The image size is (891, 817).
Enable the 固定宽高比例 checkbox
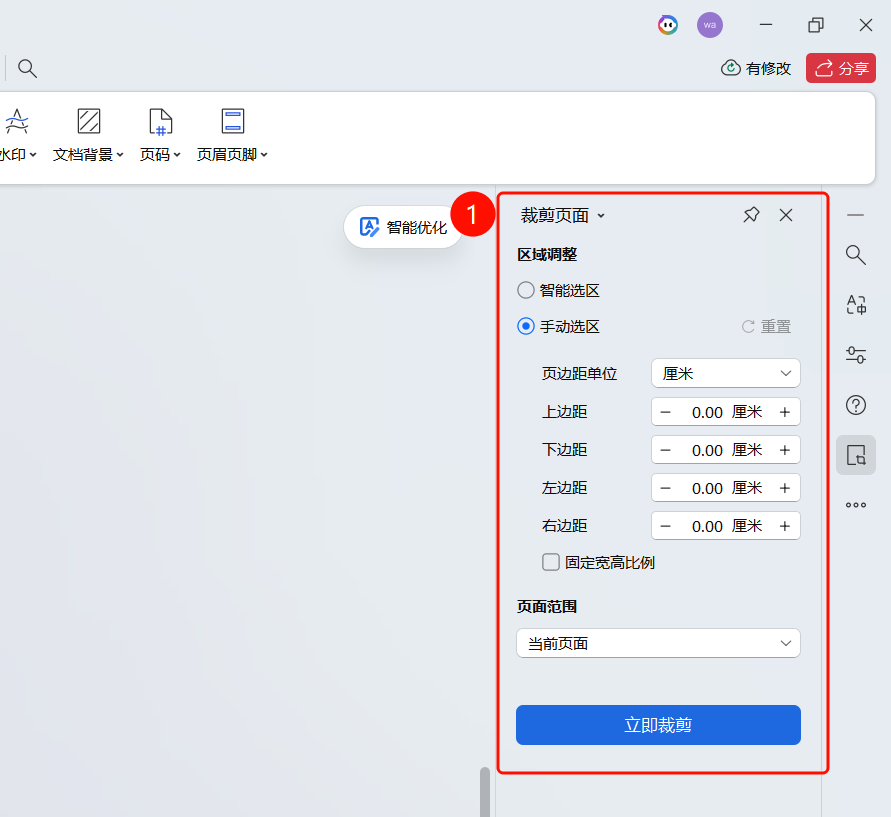click(551, 562)
